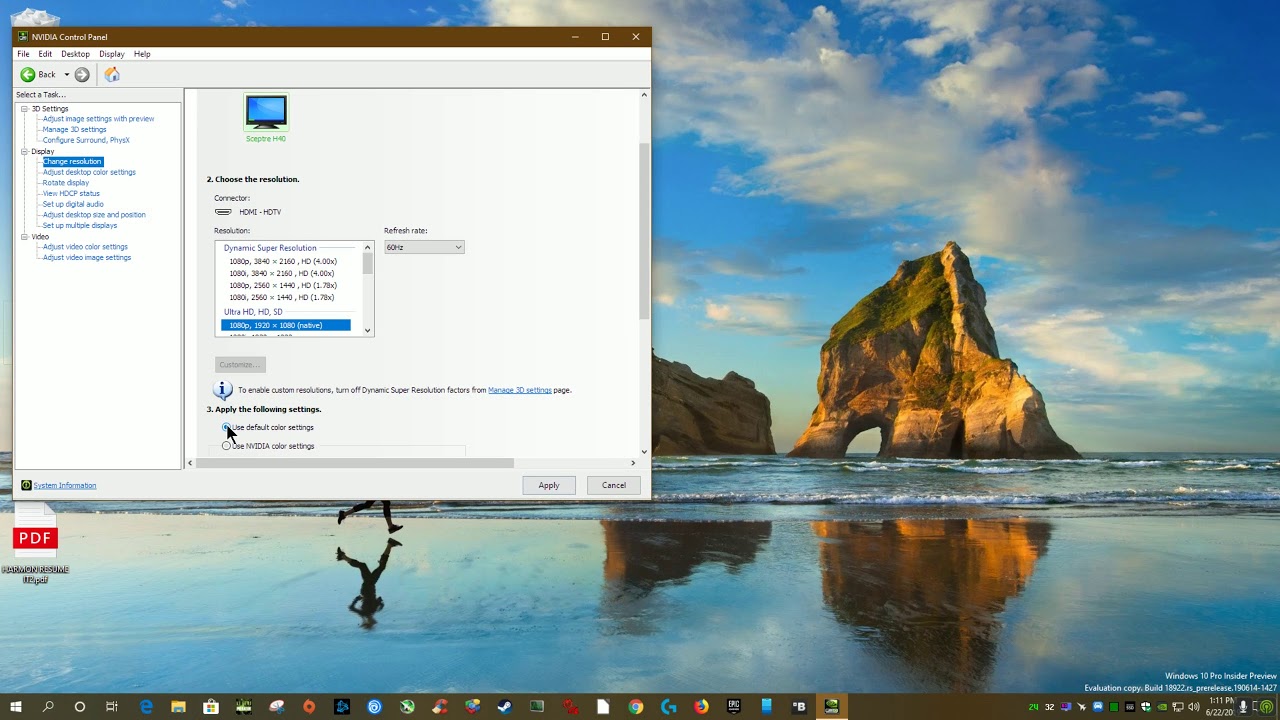1280x720 pixels.
Task: Open the volume speaker tray icon
Action: click(x=1193, y=707)
